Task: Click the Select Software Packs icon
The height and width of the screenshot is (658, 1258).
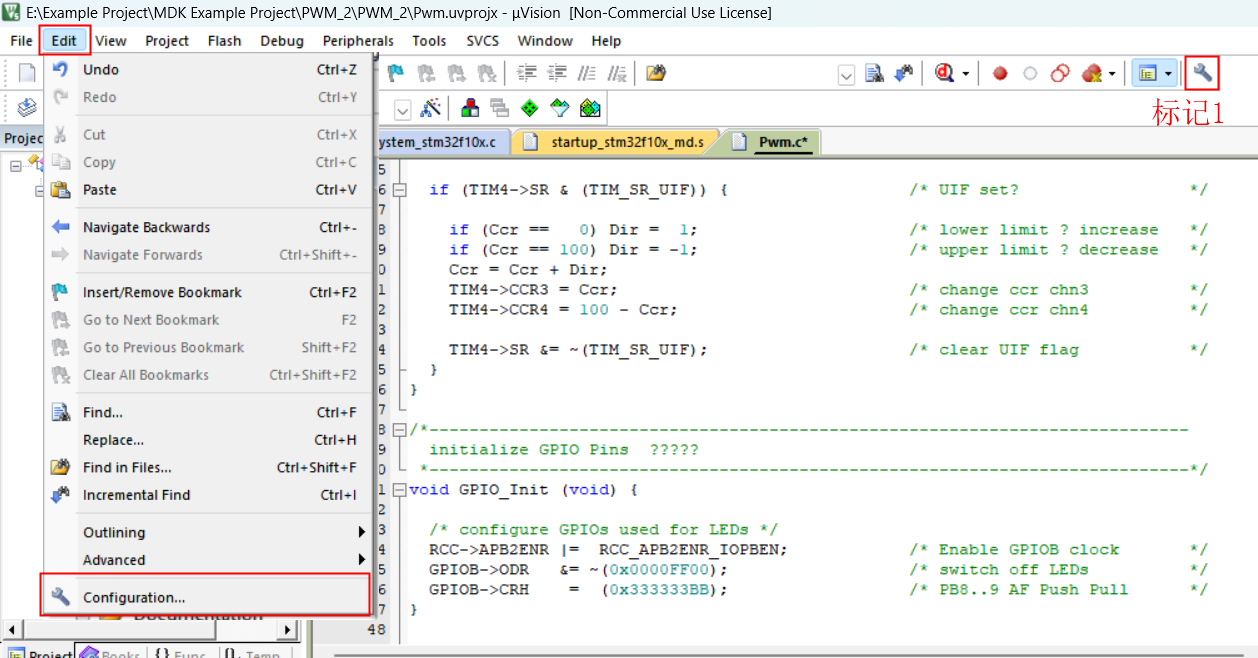Action: pyautogui.click(x=560, y=108)
